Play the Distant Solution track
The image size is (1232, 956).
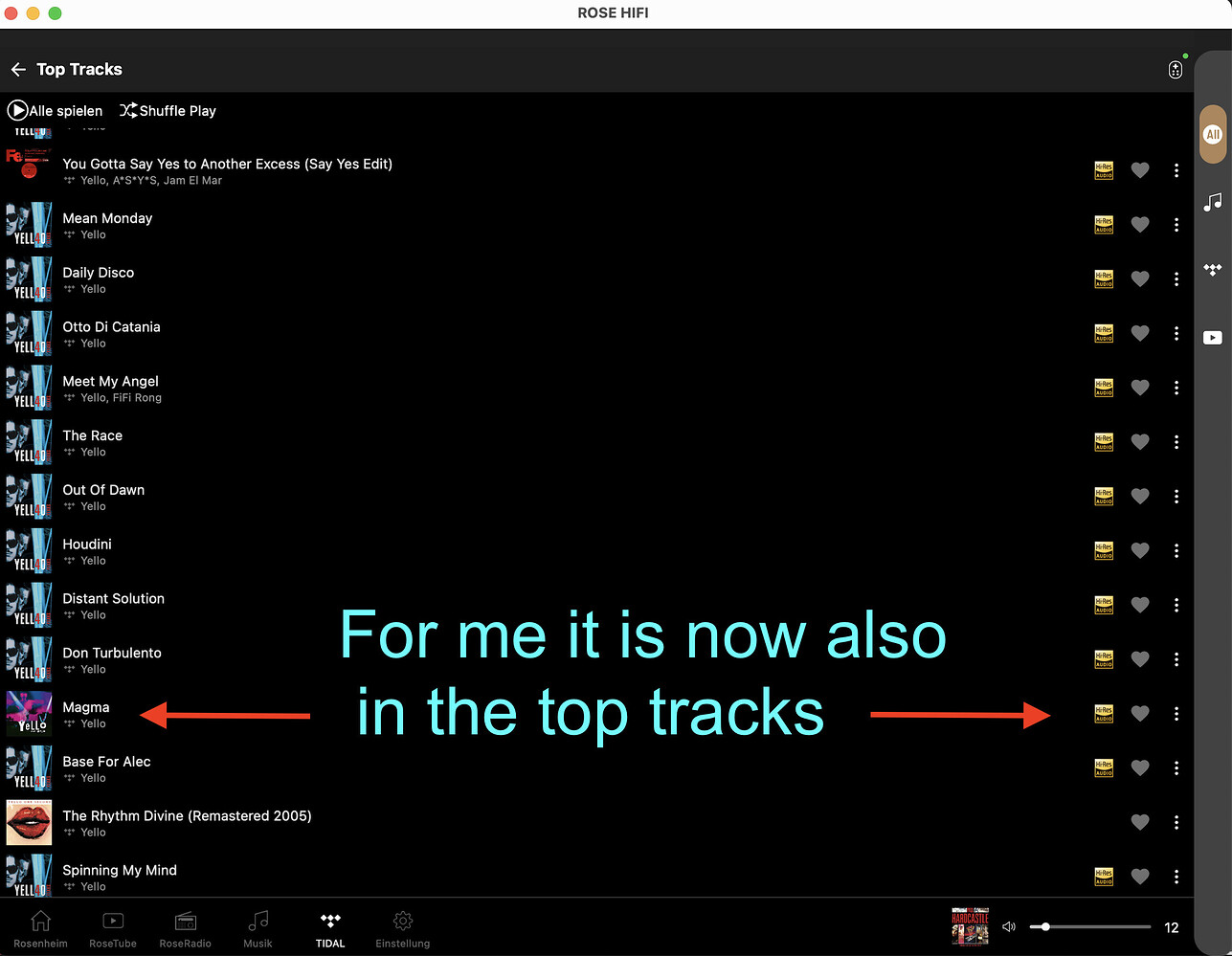[114, 599]
